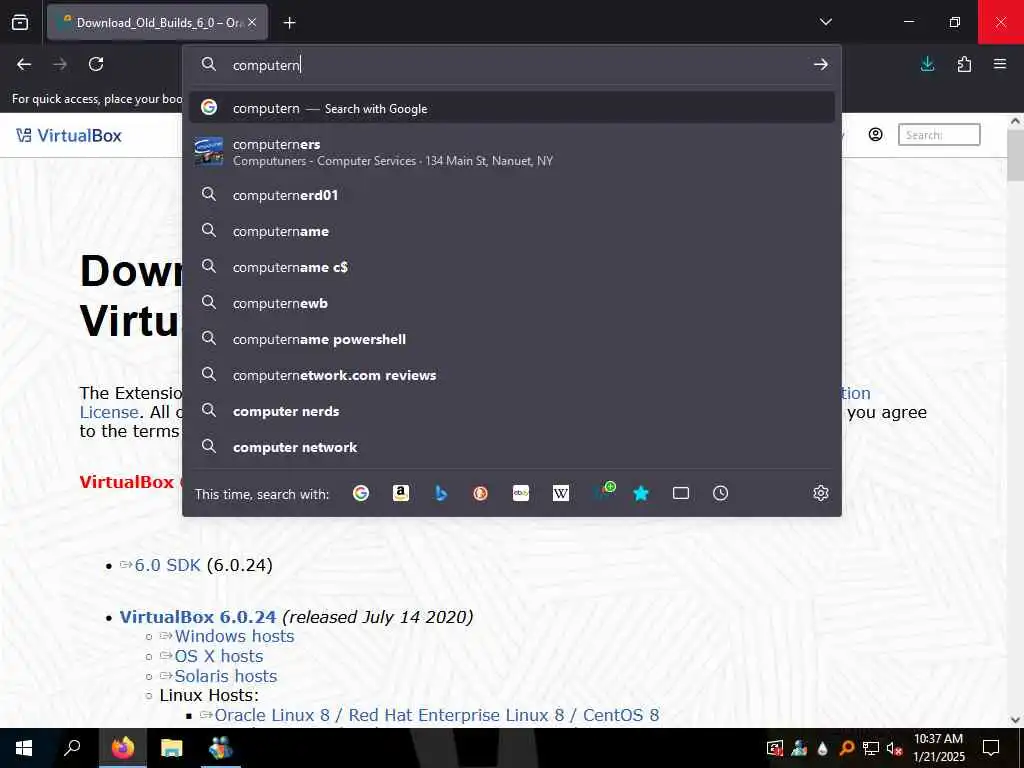This screenshot has width=1024, height=768.
Task: Open the network tray icon
Action: [x=871, y=748]
